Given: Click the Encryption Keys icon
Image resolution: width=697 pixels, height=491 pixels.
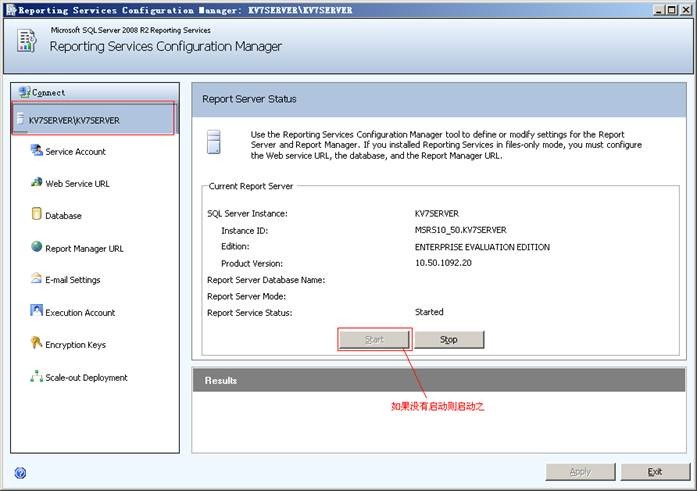Looking at the screenshot, I should coord(37,345).
